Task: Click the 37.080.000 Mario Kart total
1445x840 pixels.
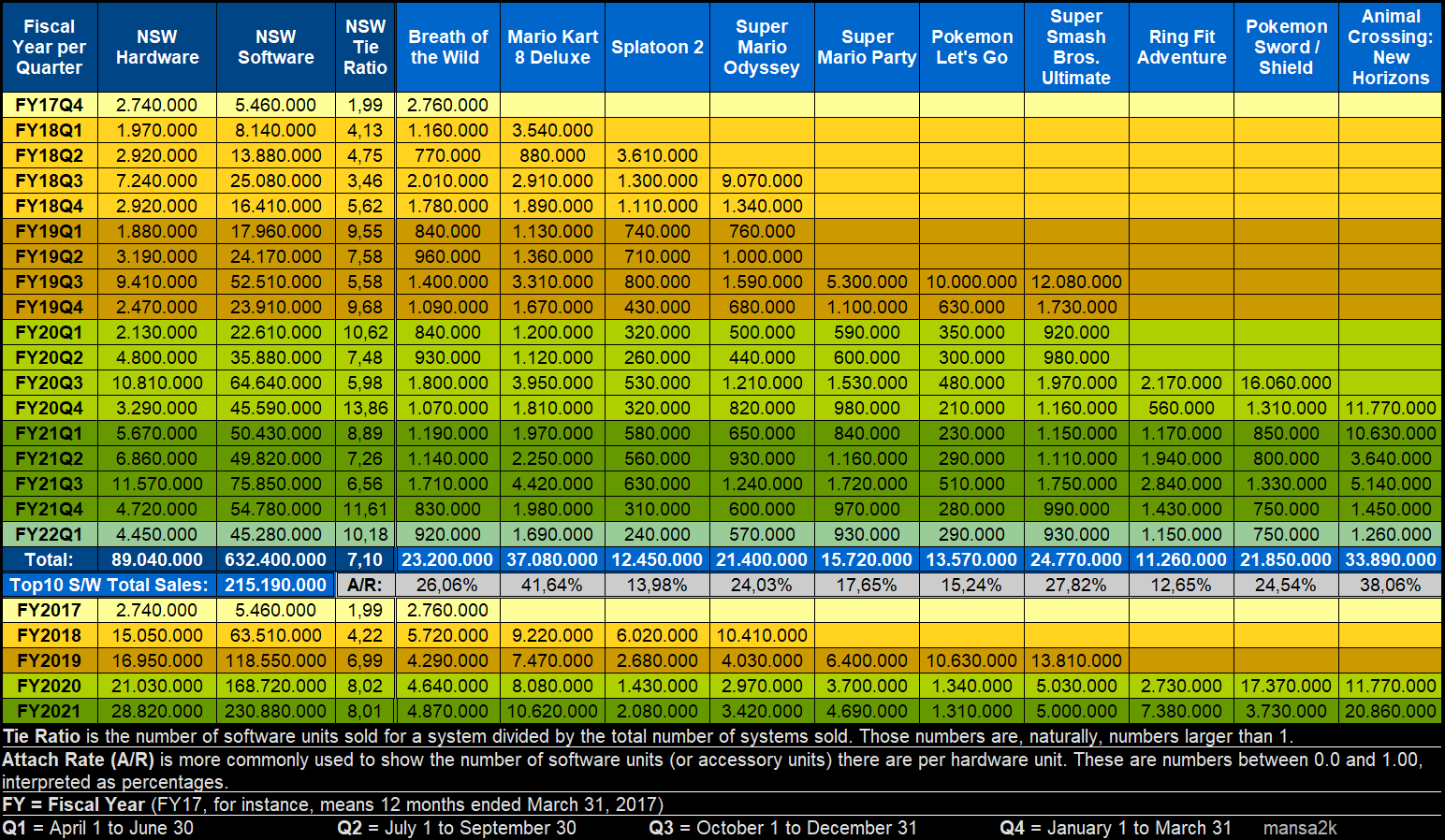Action: (x=553, y=559)
